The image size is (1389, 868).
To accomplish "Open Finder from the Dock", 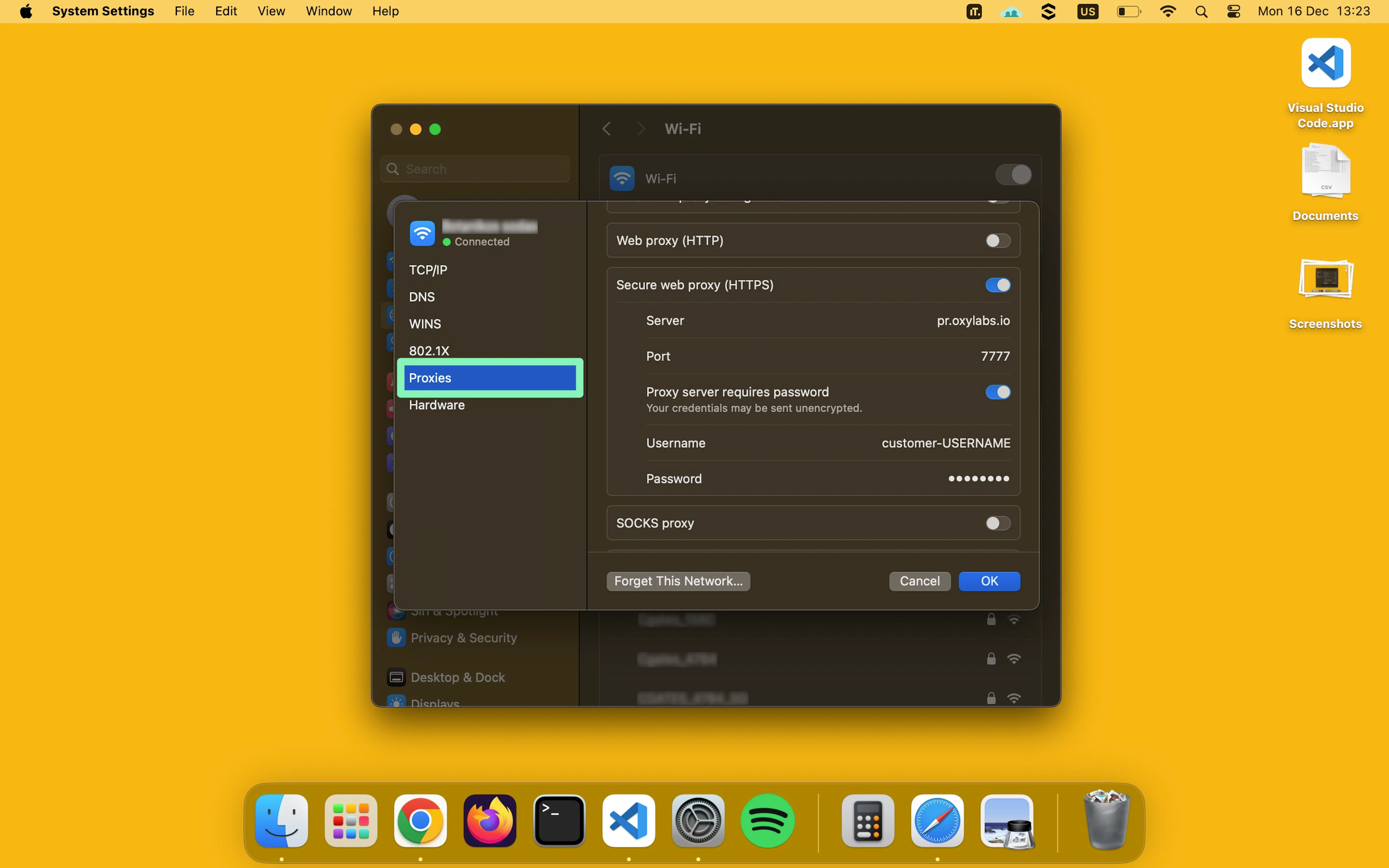I will 281,820.
